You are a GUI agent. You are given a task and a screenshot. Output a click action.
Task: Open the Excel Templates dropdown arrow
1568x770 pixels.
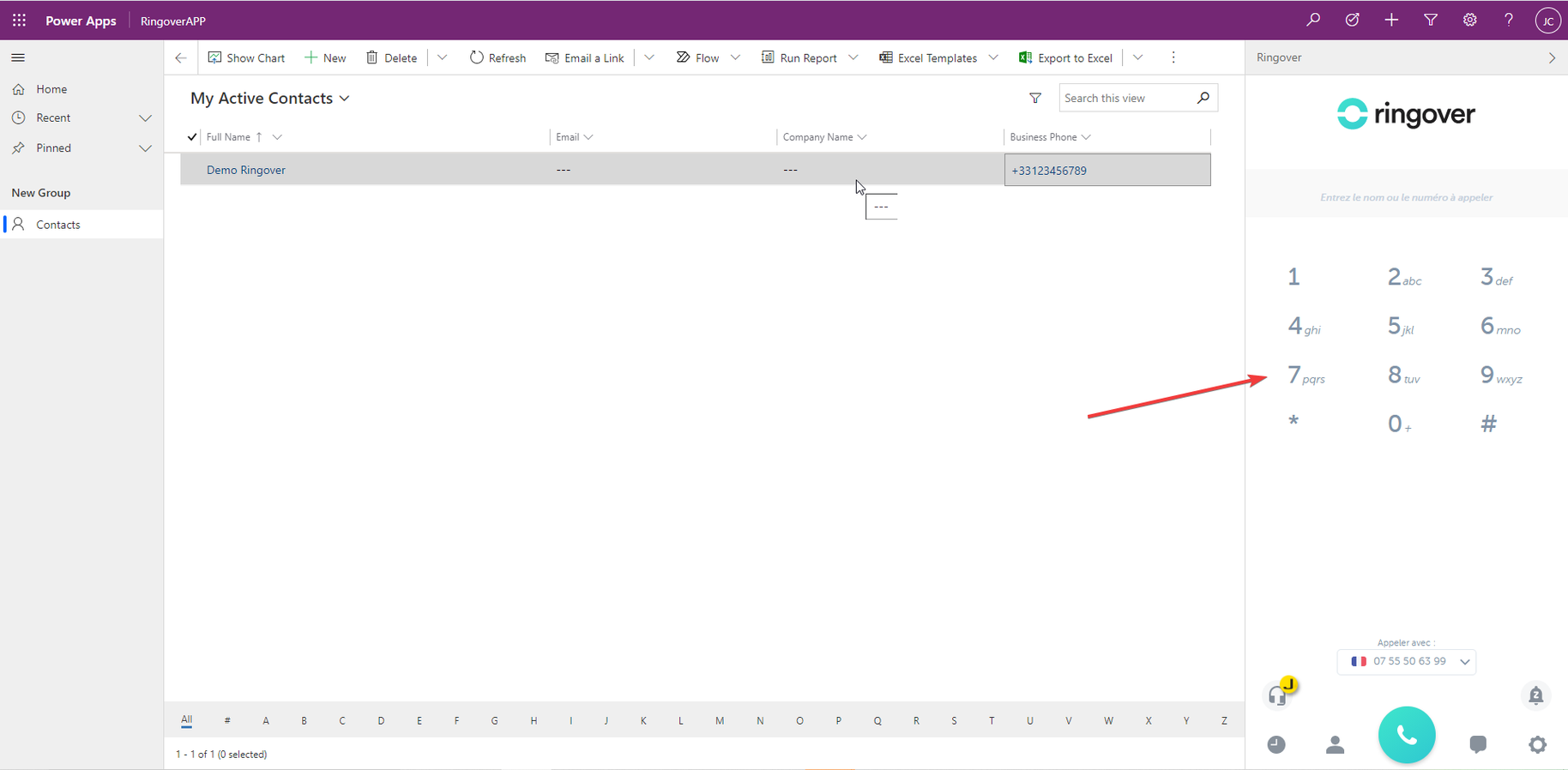click(x=993, y=57)
